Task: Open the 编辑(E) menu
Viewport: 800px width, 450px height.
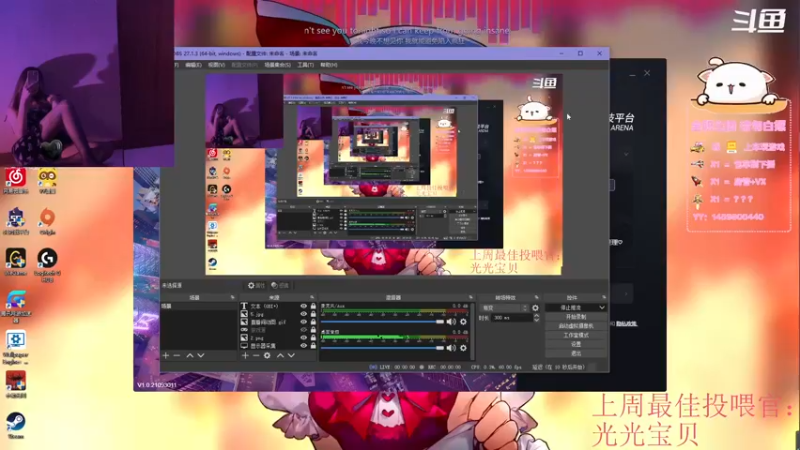Action: [x=193, y=65]
